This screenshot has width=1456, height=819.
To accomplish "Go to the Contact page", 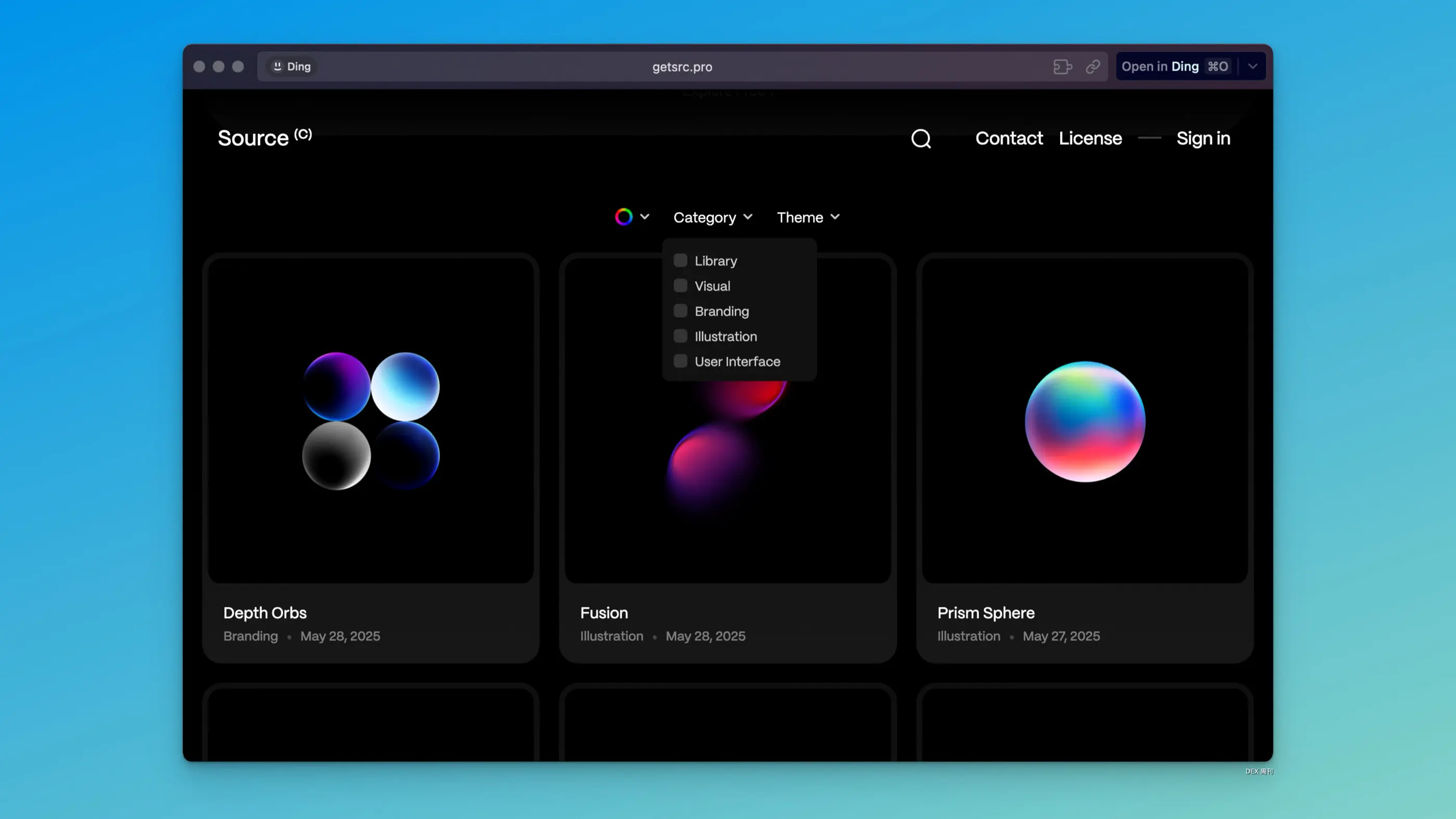I will (x=1009, y=138).
